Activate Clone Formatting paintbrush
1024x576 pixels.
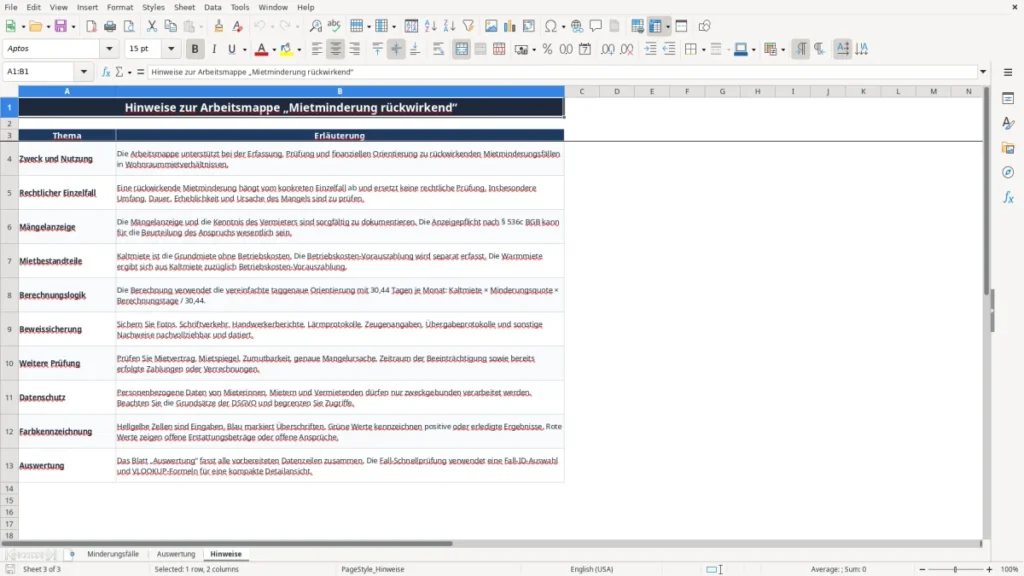click(x=219, y=26)
